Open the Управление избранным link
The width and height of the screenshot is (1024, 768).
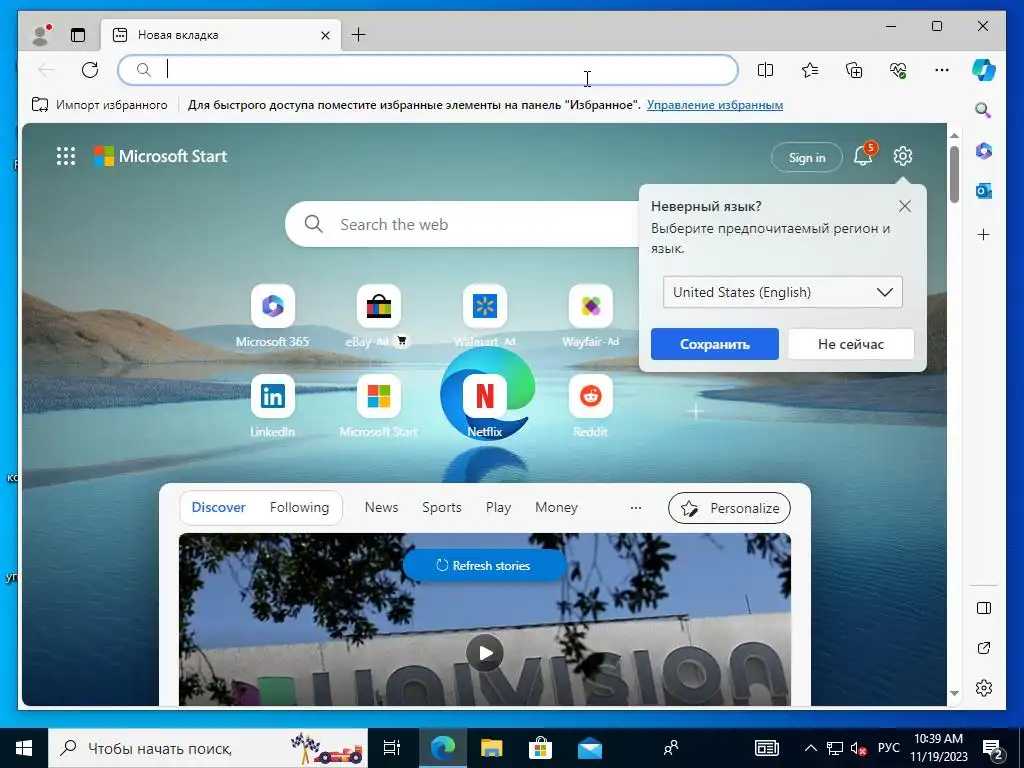tap(715, 105)
